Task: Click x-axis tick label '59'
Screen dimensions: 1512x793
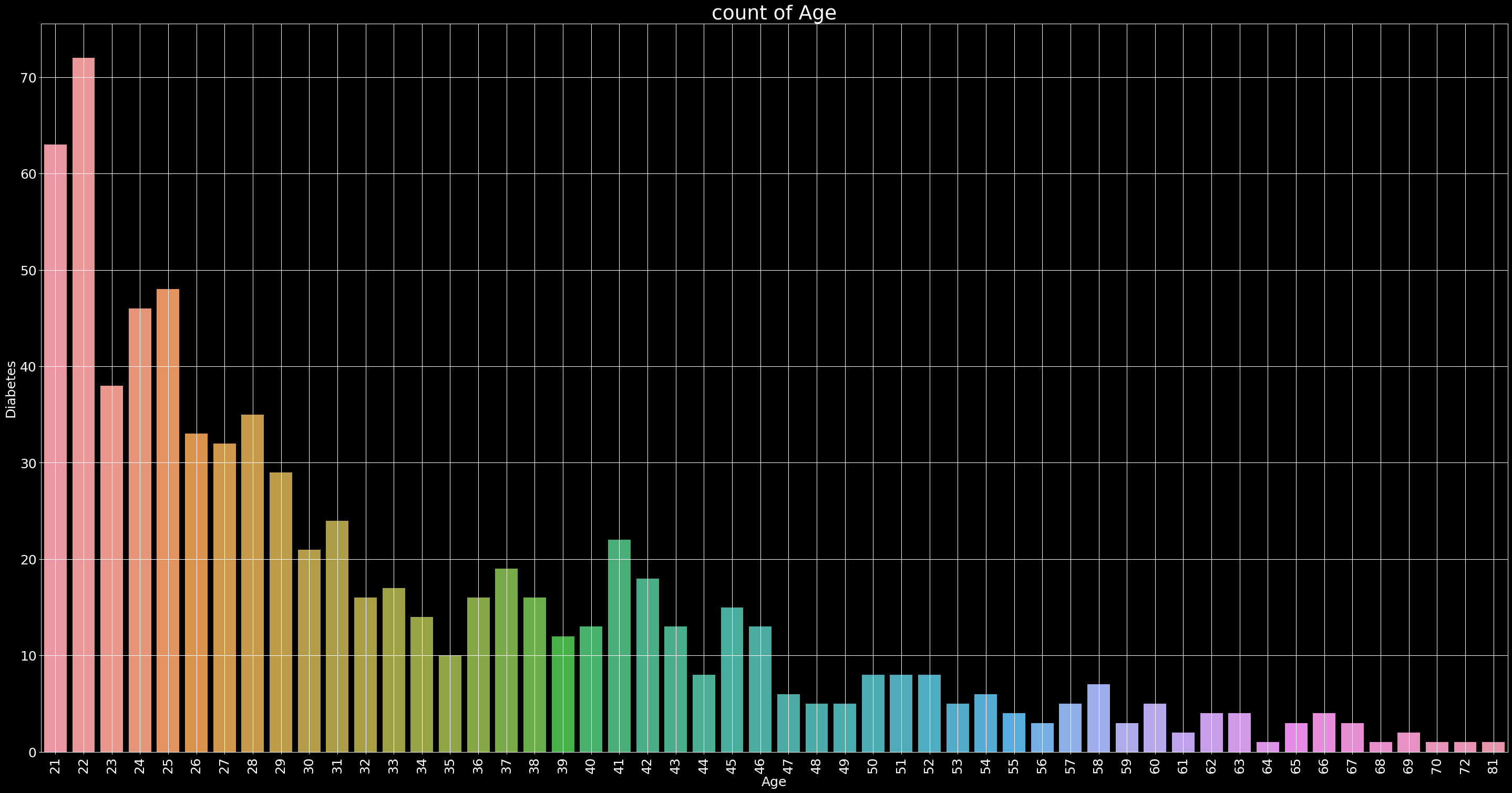Action: (x=1126, y=766)
